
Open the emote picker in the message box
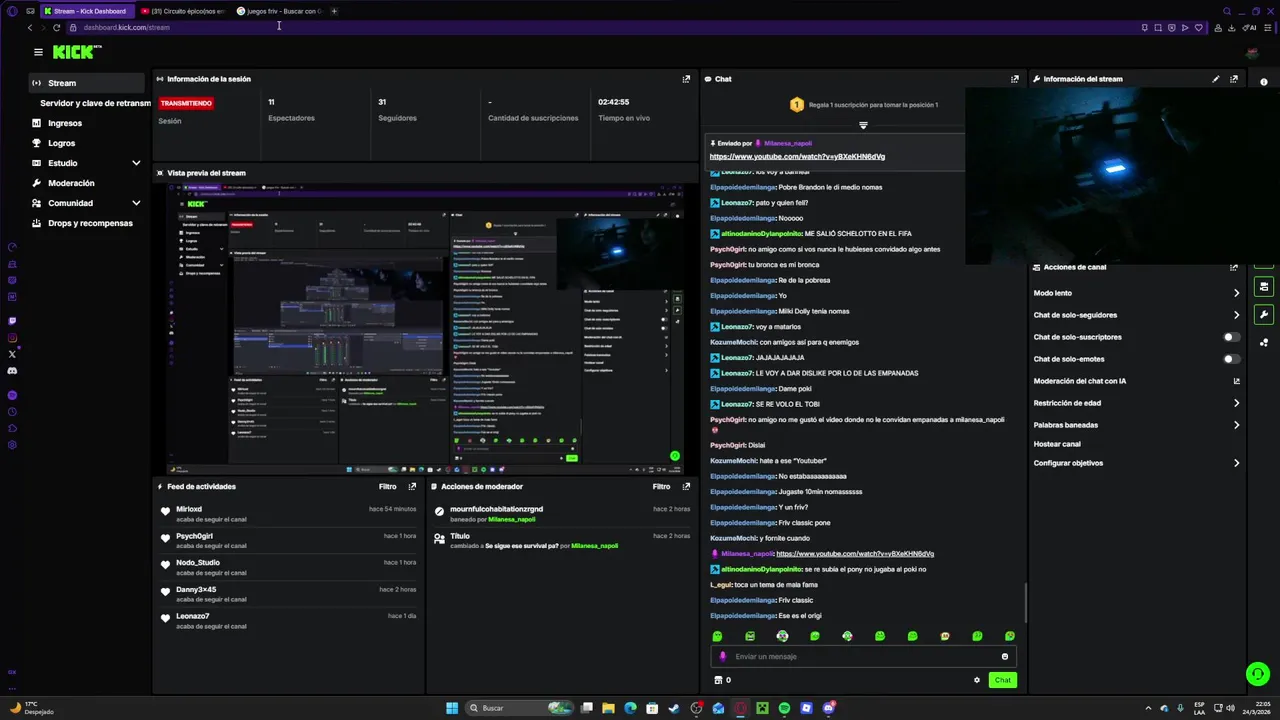point(1005,657)
